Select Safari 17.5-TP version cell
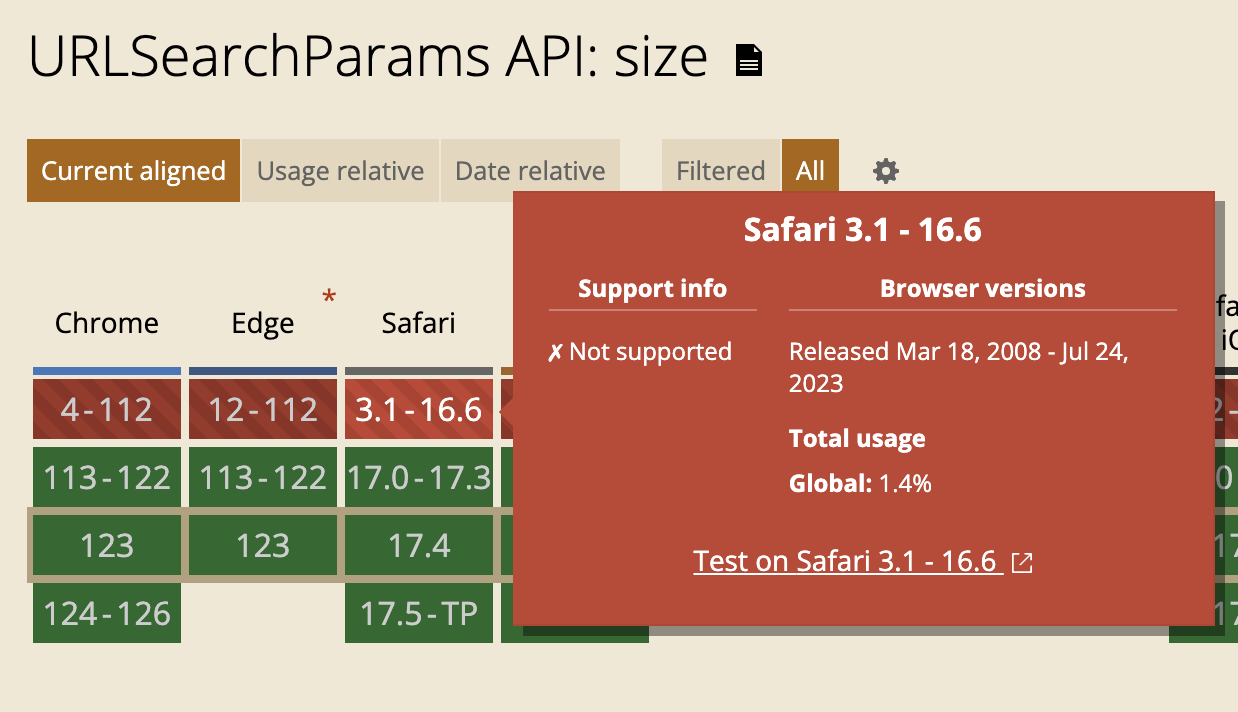Screen dimensions: 1238x712 click(x=419, y=613)
